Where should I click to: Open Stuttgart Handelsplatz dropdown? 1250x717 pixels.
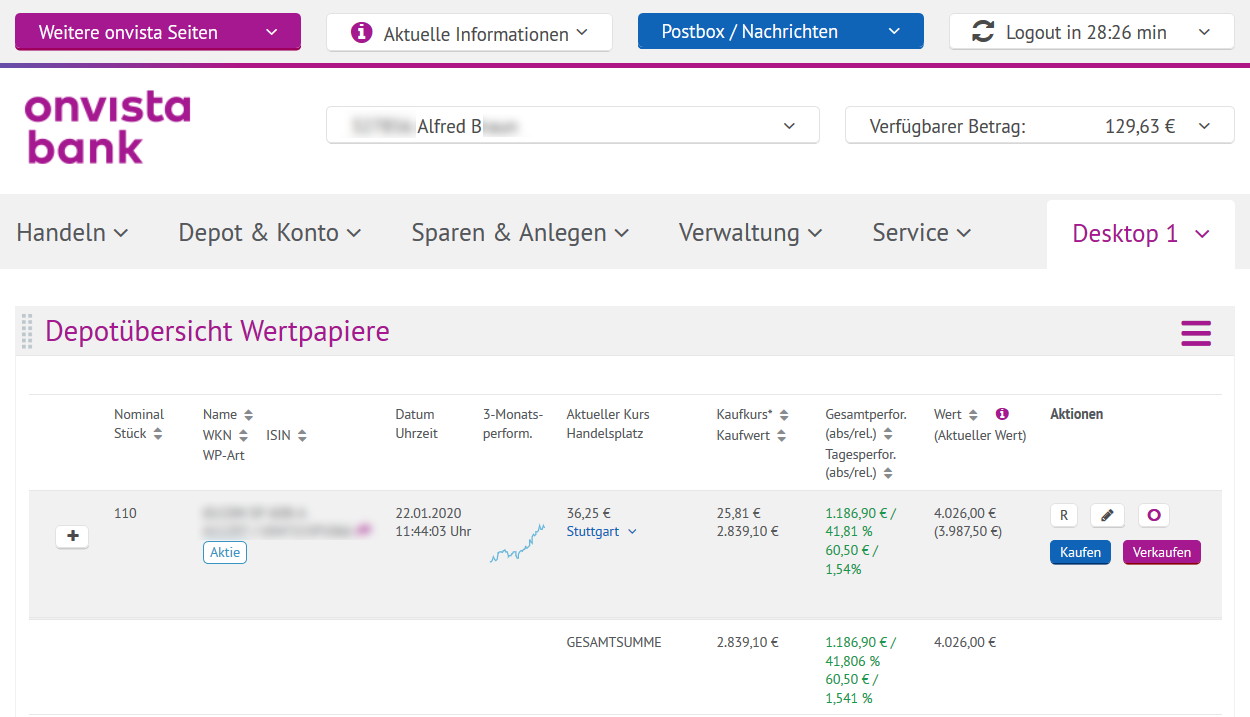tap(602, 532)
